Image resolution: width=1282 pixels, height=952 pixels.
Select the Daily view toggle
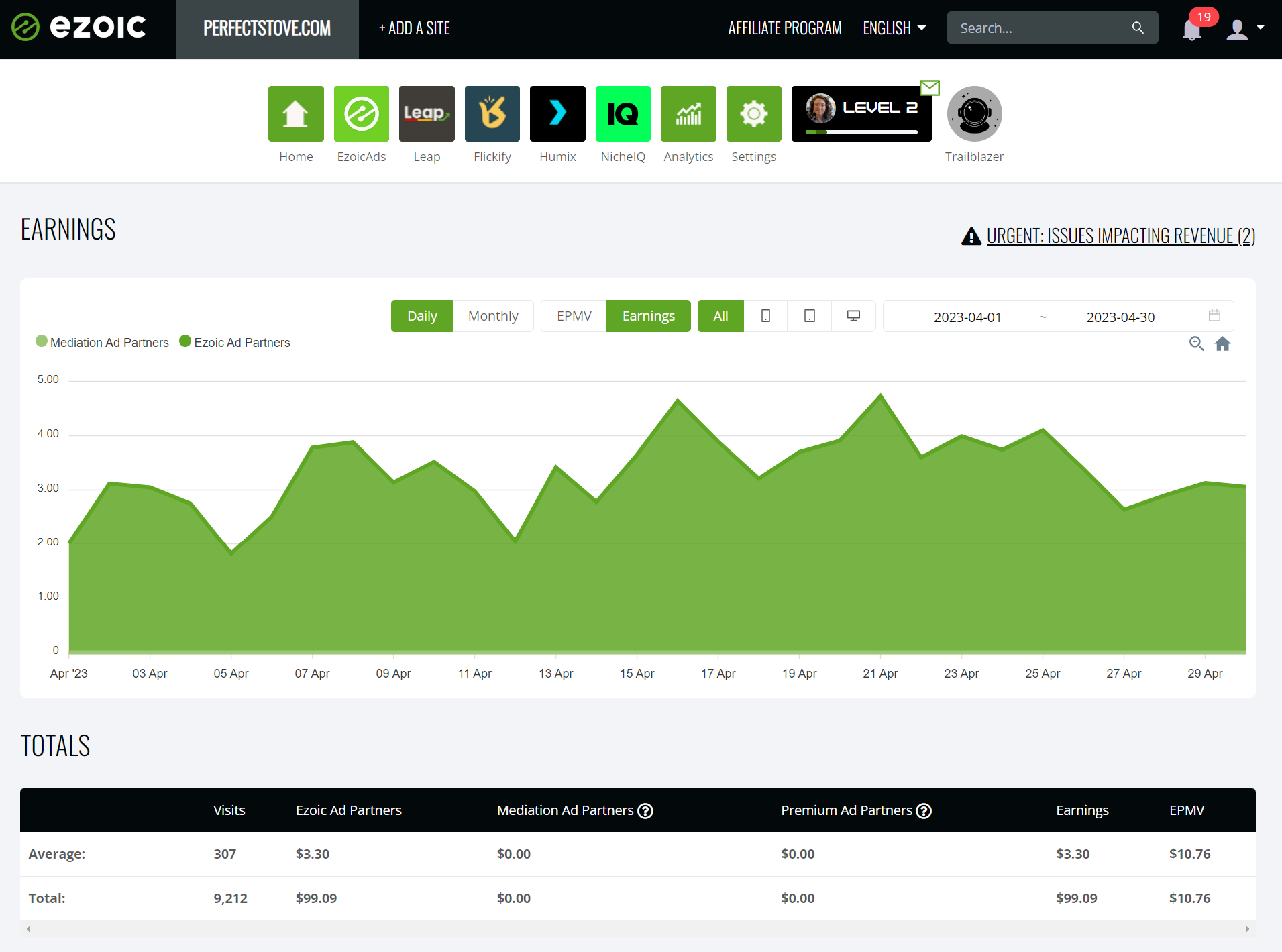(x=422, y=316)
